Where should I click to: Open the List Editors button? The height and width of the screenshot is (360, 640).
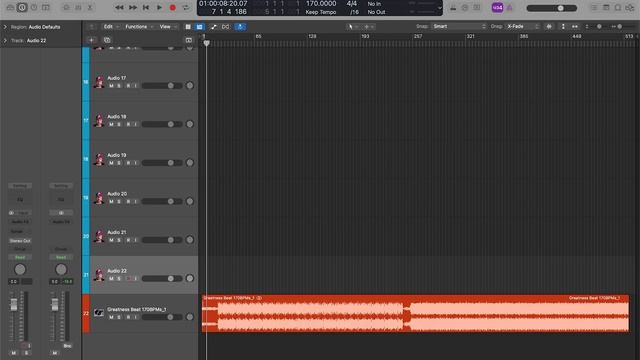(x=594, y=7)
